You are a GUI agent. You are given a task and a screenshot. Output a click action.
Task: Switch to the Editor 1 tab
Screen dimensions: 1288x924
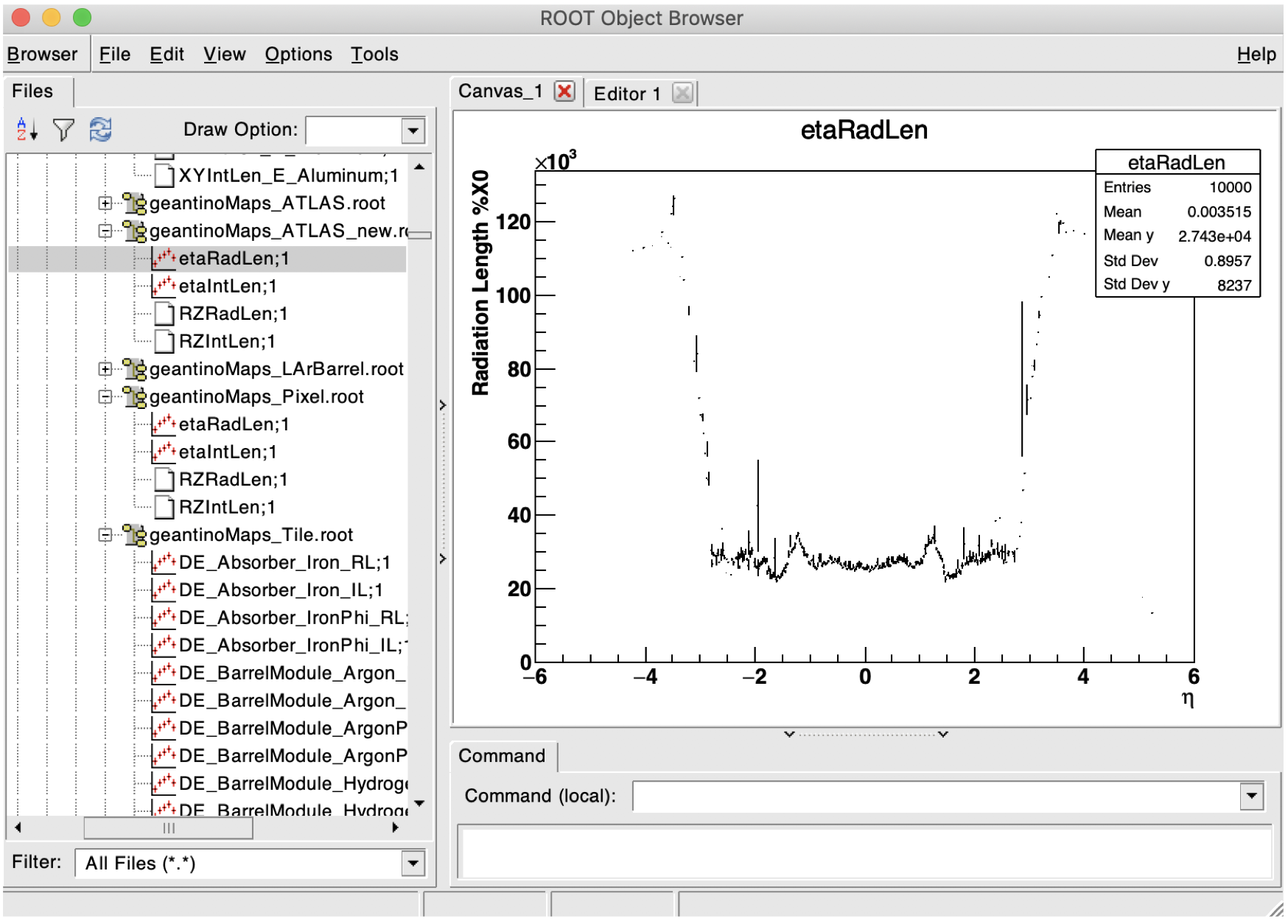coord(627,94)
